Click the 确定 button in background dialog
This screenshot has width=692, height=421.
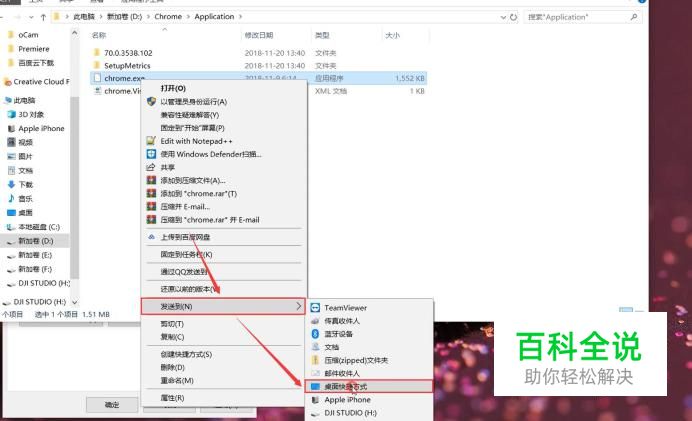[112, 405]
